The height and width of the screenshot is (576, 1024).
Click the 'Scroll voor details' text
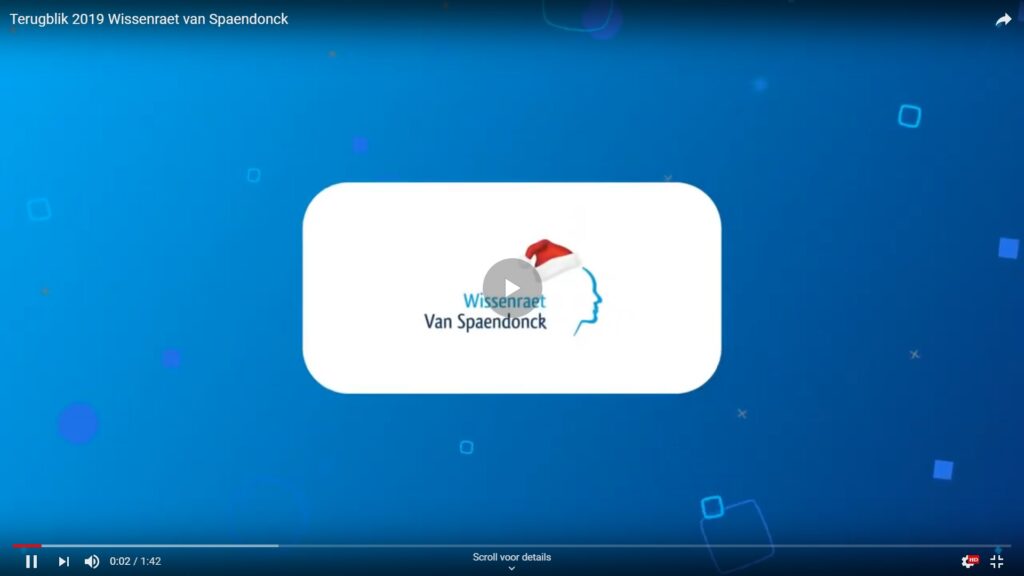click(x=511, y=557)
